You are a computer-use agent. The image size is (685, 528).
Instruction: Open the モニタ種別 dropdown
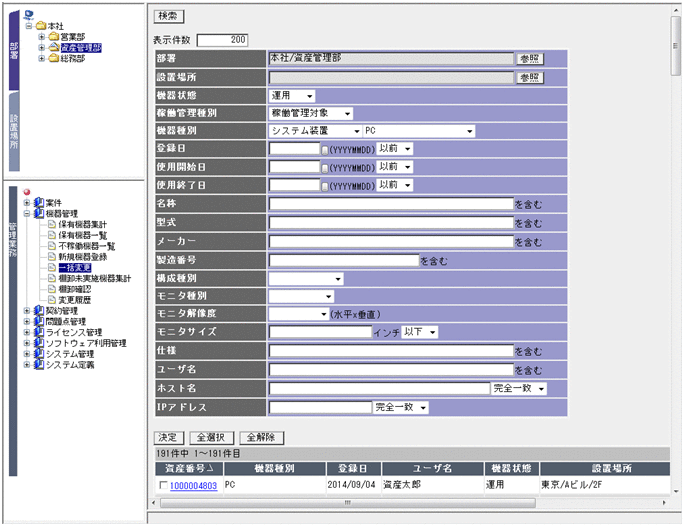click(x=301, y=297)
